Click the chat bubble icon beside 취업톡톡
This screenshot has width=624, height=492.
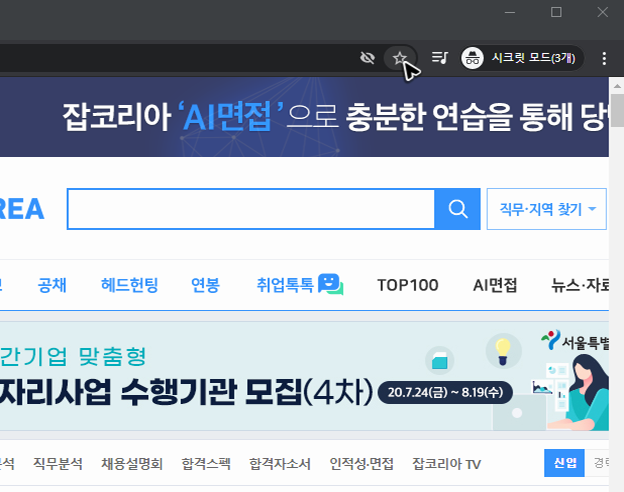click(x=331, y=284)
